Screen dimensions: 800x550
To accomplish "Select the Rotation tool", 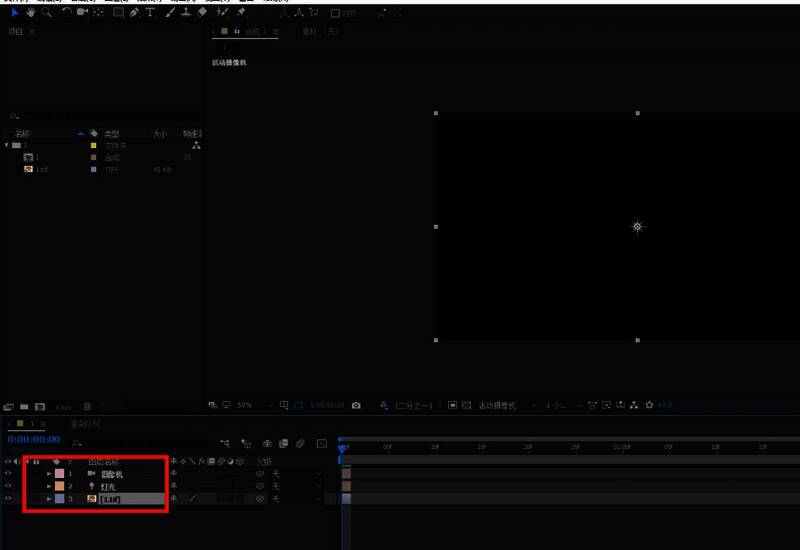I will click(x=66, y=12).
